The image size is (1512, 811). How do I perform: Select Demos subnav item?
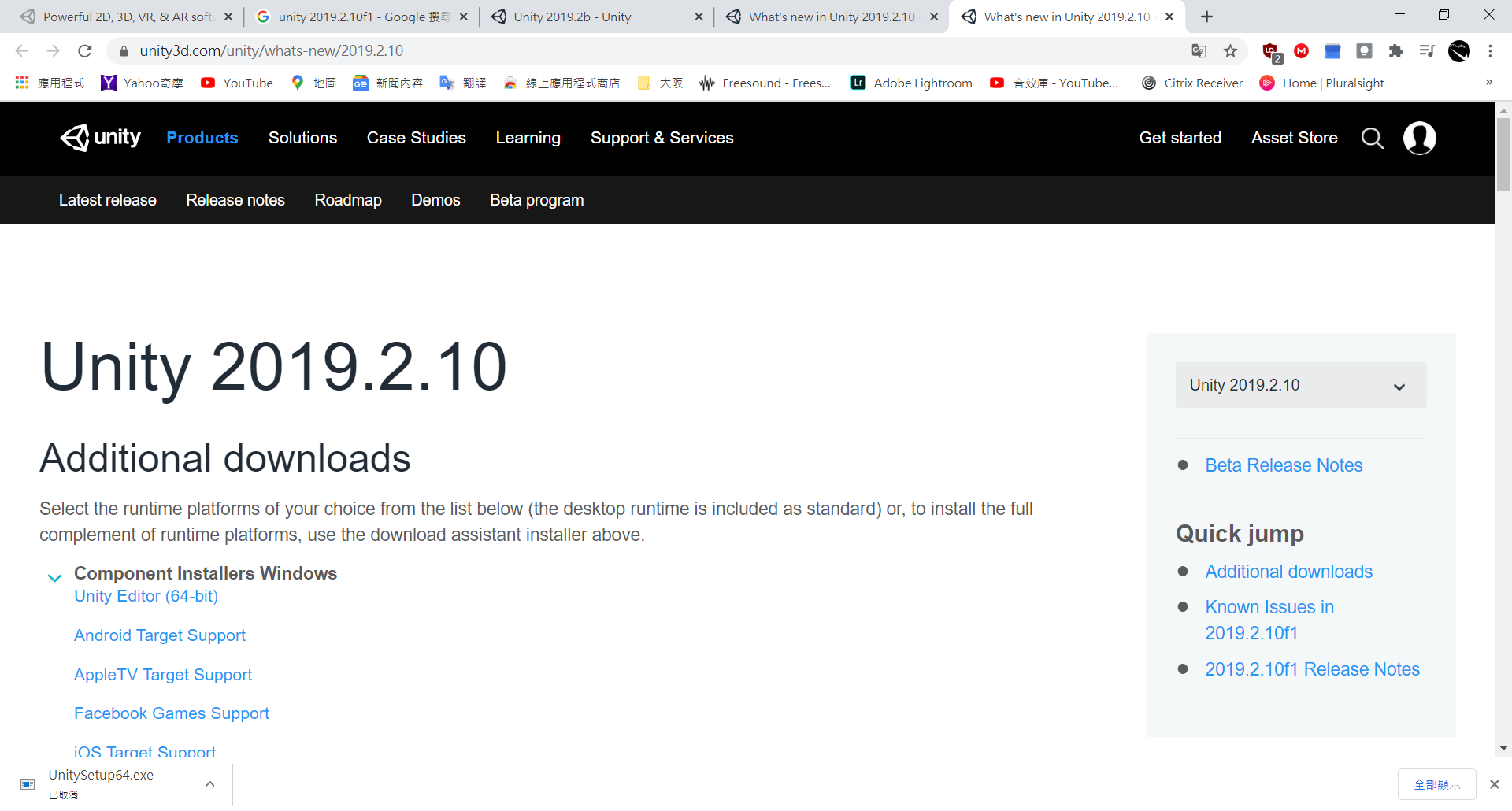(x=435, y=200)
